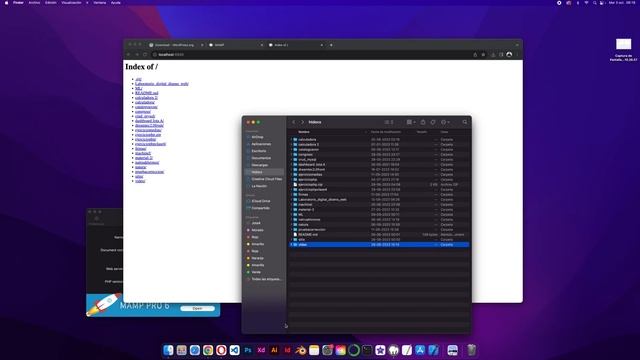Open the Ayuda menu in menu bar
The width and height of the screenshot is (640, 360).
click(116, 2)
